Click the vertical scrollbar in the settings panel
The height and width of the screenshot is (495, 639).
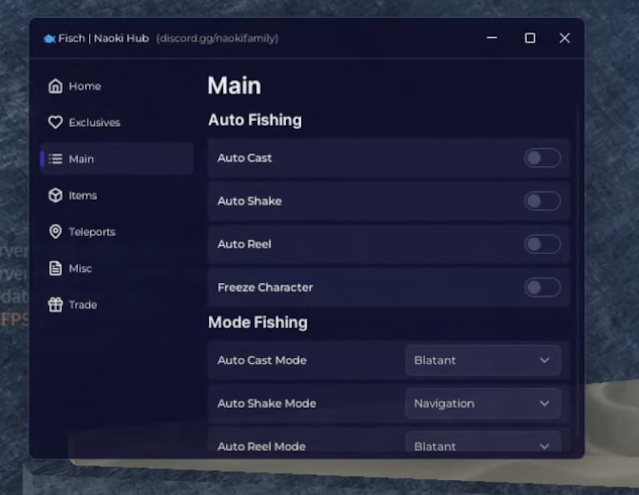pyautogui.click(x=579, y=273)
